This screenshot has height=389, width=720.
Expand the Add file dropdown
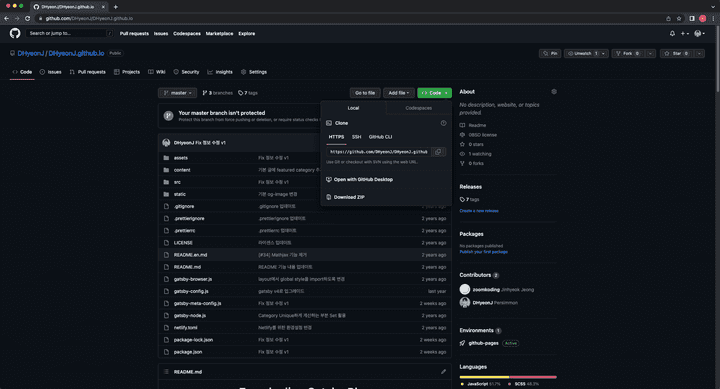399,93
